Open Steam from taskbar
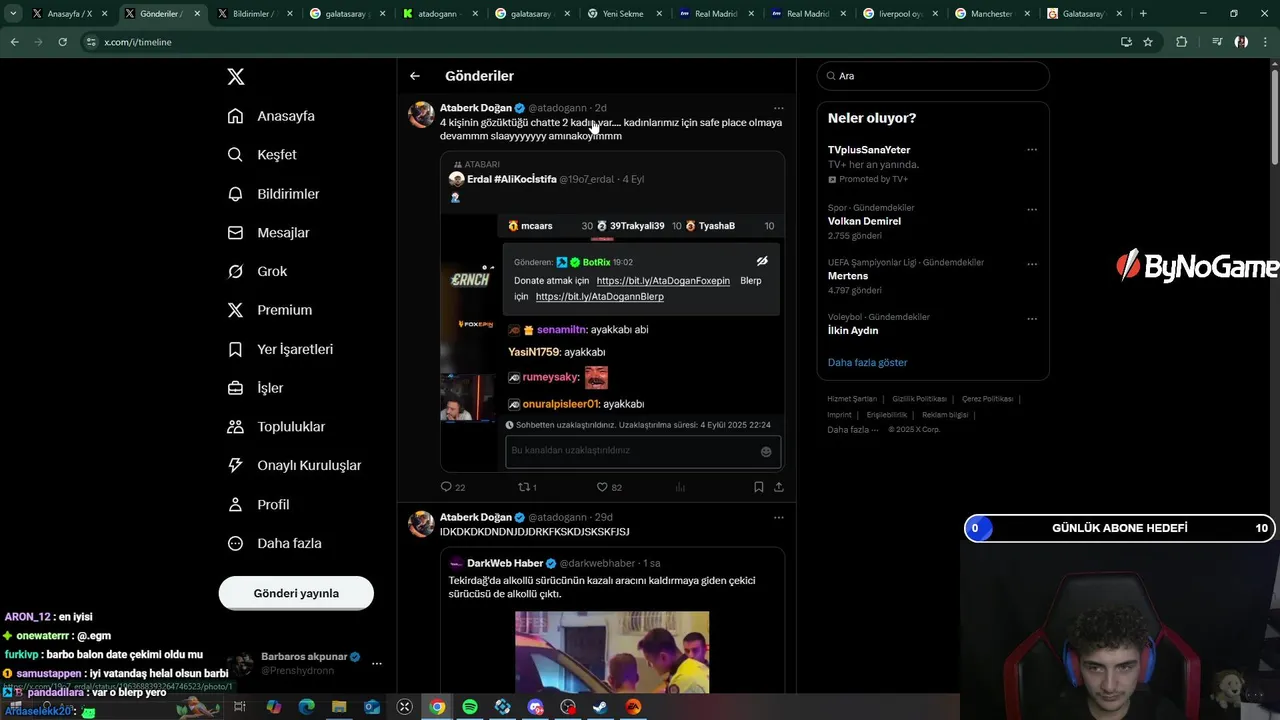Screen dimensions: 1280x720 point(600,707)
